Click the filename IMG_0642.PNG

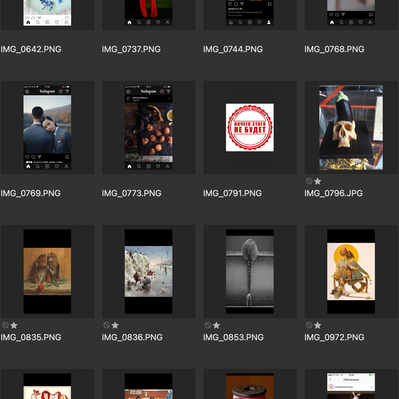tap(31, 49)
